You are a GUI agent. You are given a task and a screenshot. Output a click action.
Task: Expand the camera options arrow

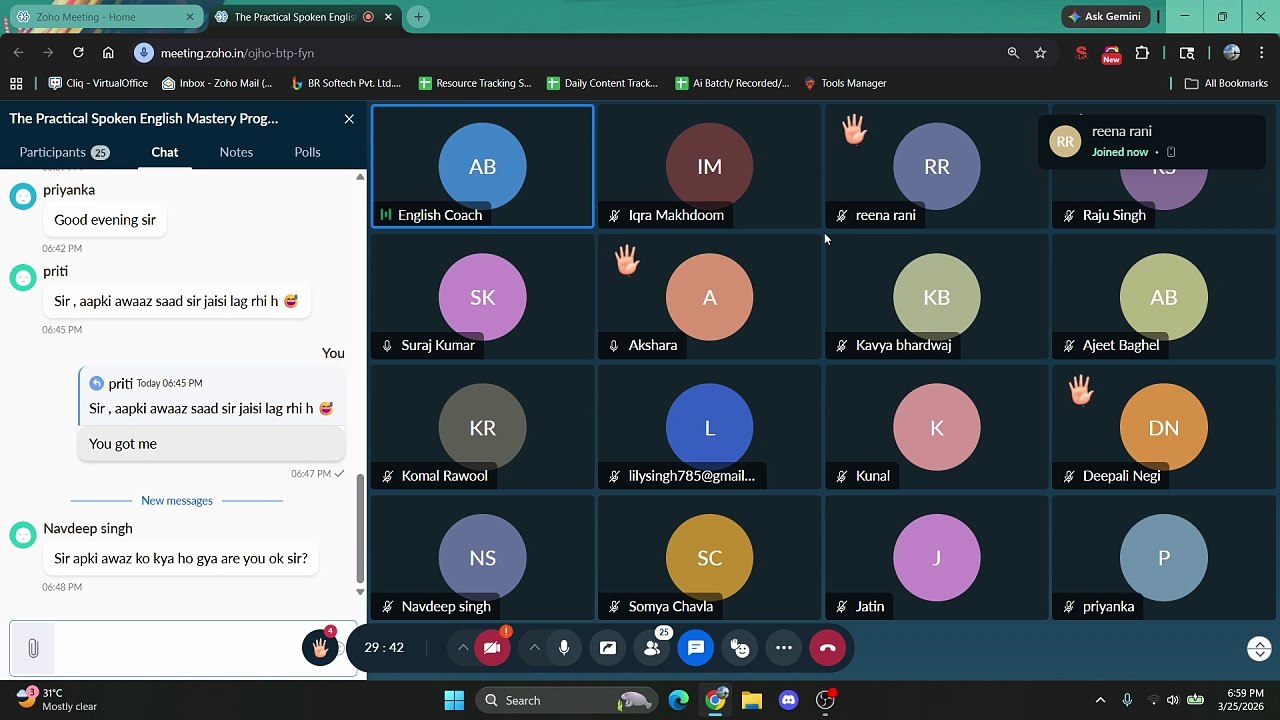(x=462, y=648)
